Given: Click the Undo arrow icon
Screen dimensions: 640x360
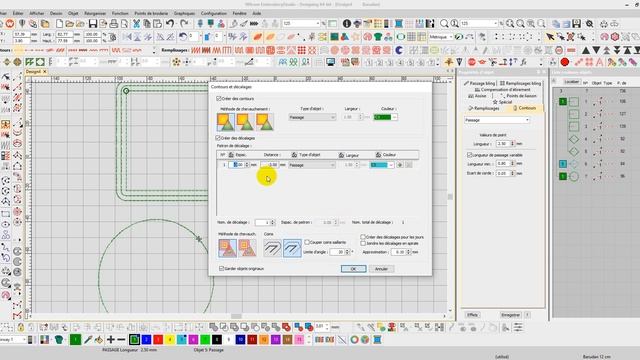Looking at the screenshot, I should tap(170, 24).
